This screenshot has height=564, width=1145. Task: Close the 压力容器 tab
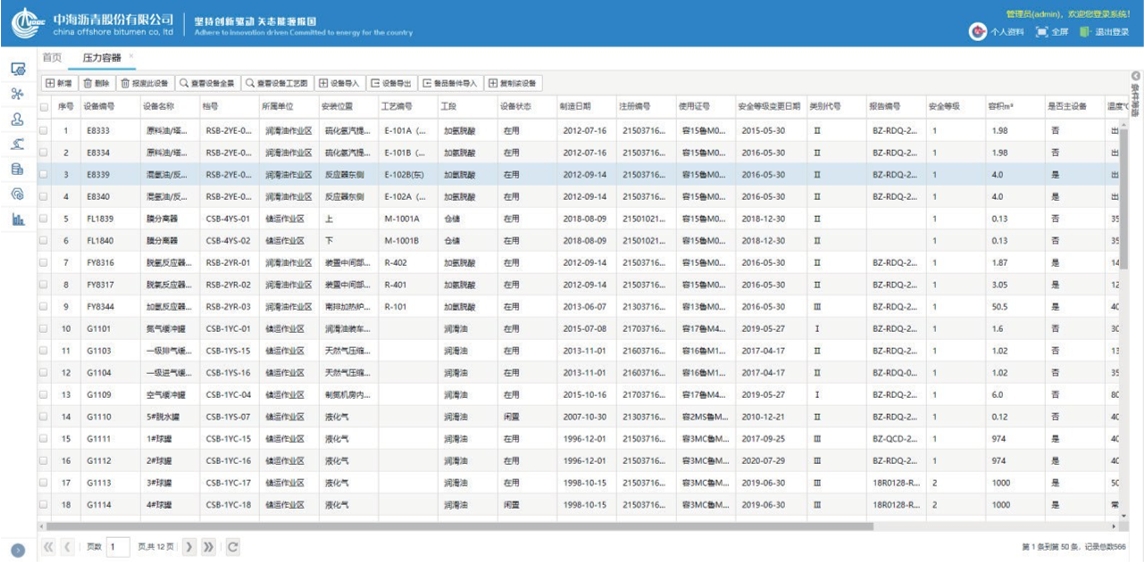pos(131,57)
